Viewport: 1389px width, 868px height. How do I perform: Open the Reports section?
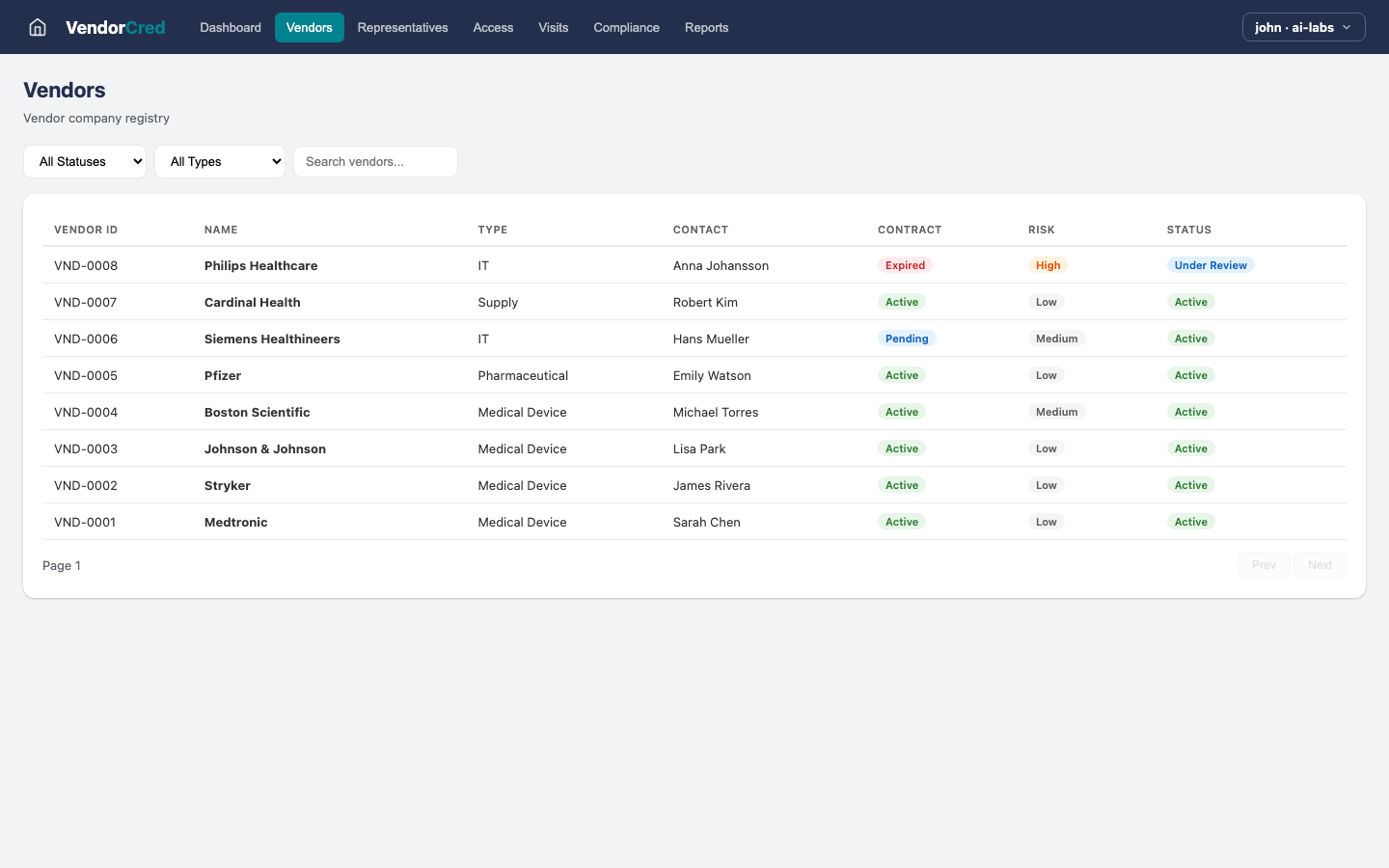pos(706,27)
